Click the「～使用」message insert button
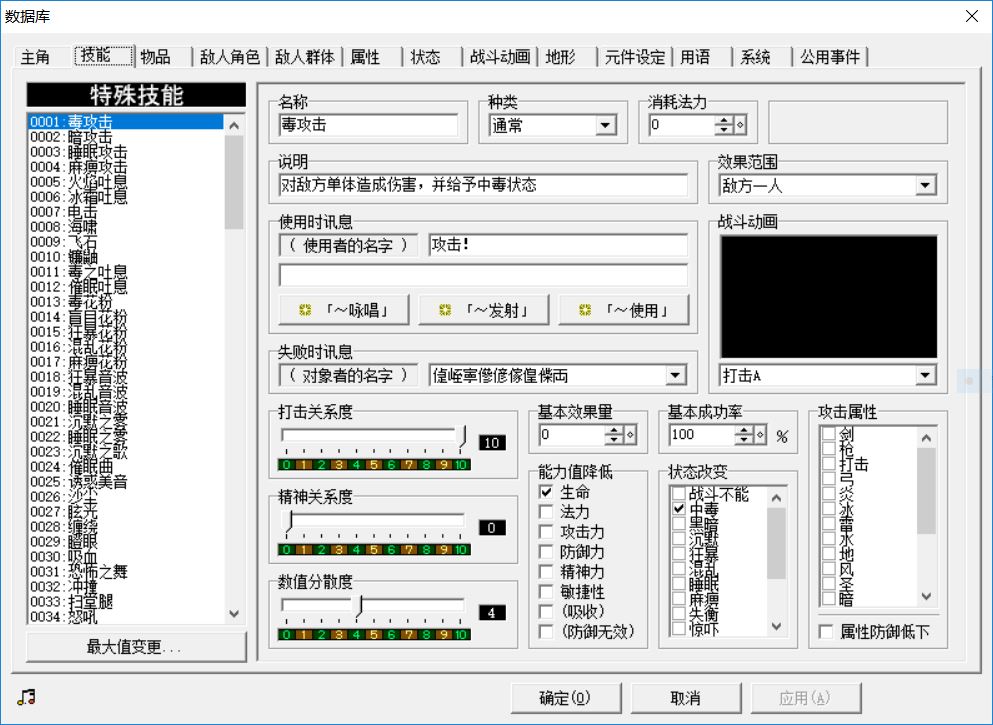Viewport: 993px width, 725px height. click(624, 310)
